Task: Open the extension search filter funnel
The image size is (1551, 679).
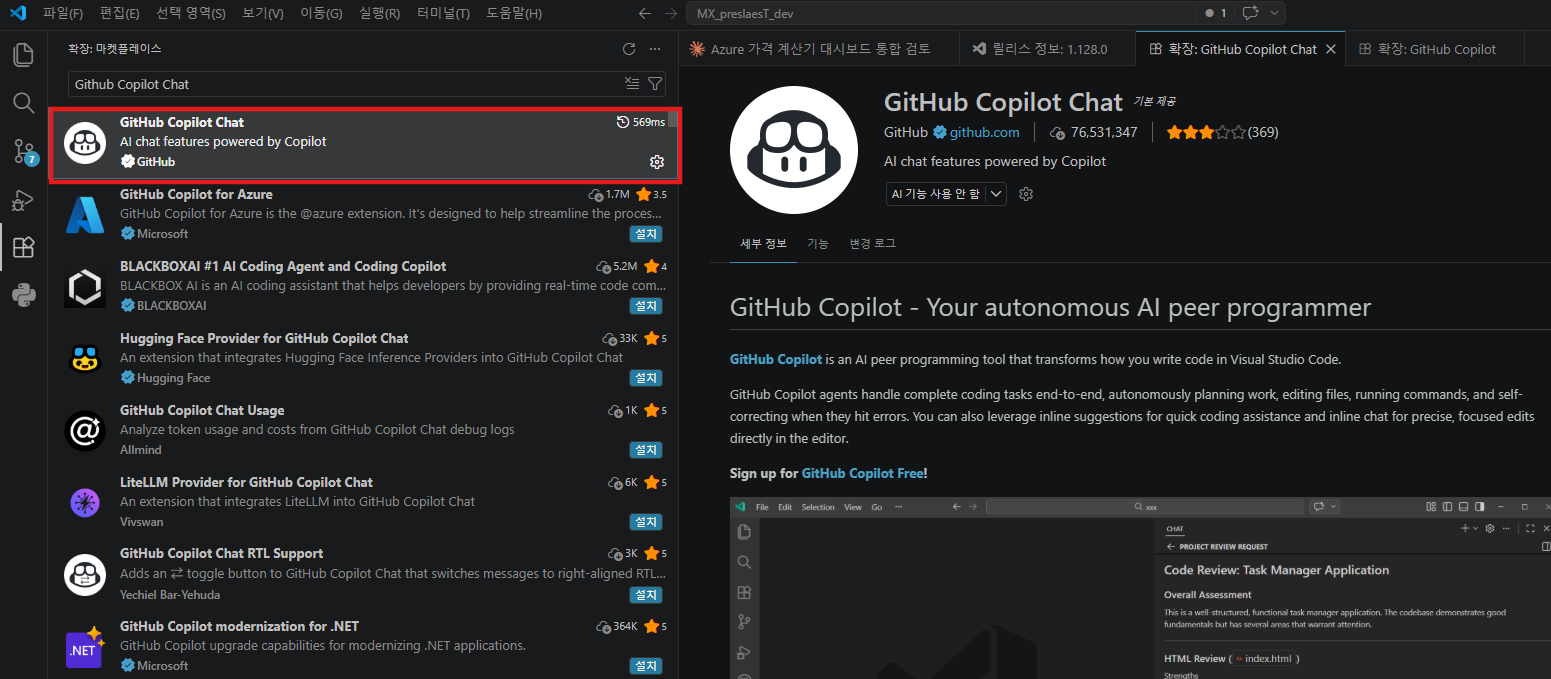Action: [x=655, y=84]
